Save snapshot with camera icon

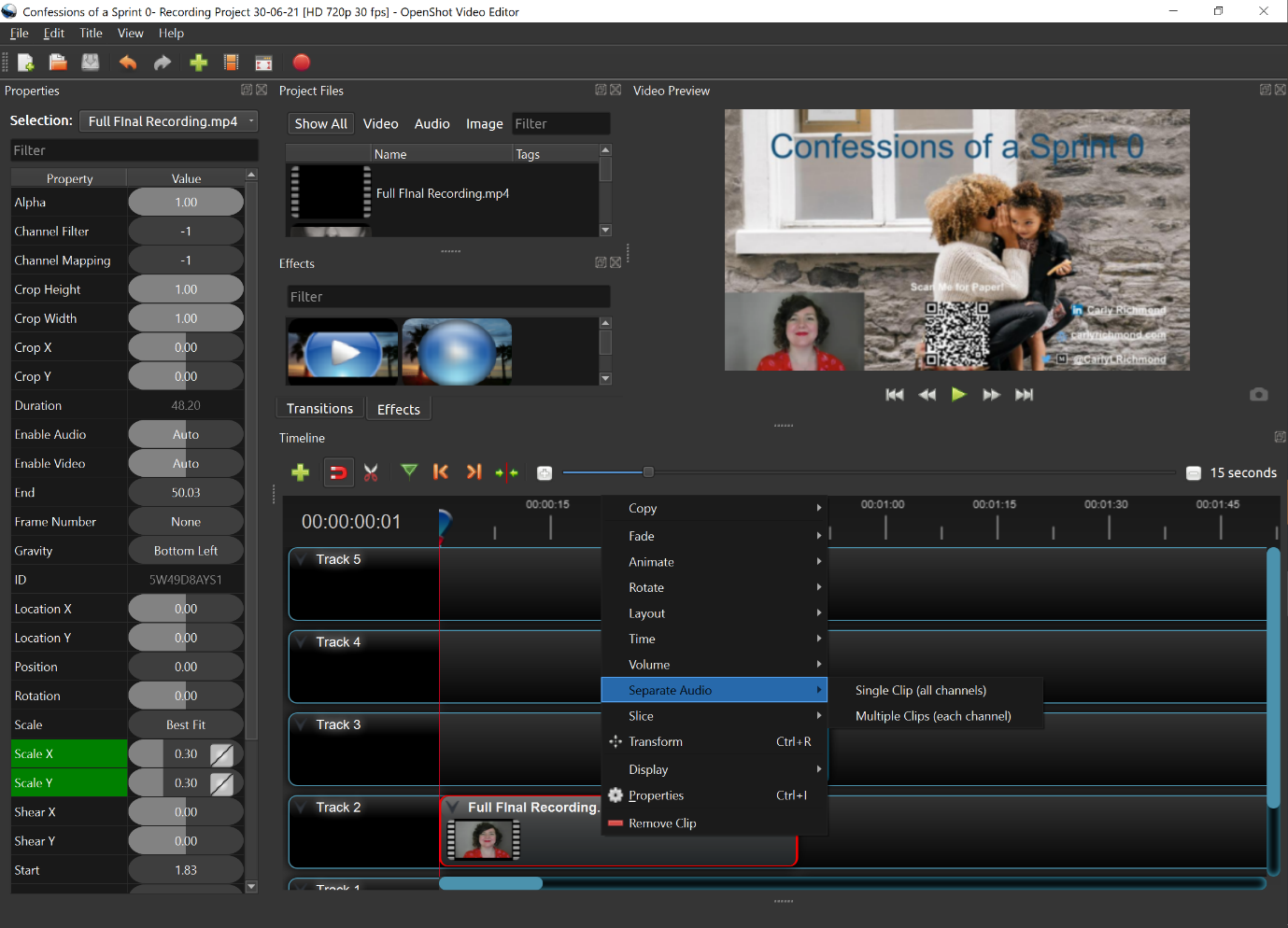tap(1258, 395)
